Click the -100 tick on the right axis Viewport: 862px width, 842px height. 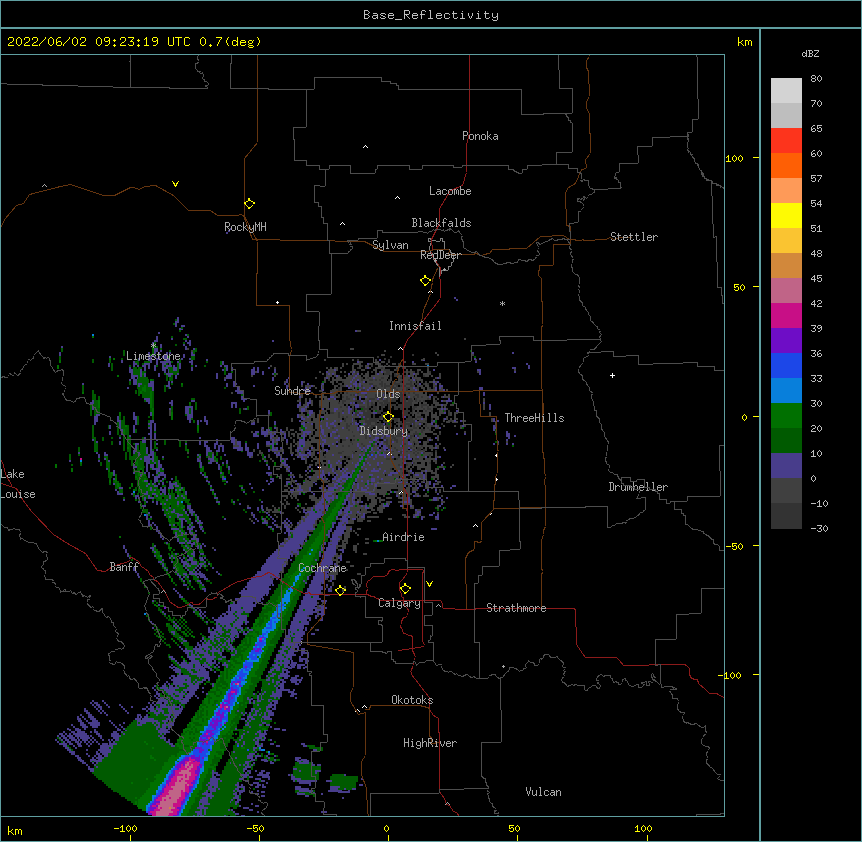point(731,675)
